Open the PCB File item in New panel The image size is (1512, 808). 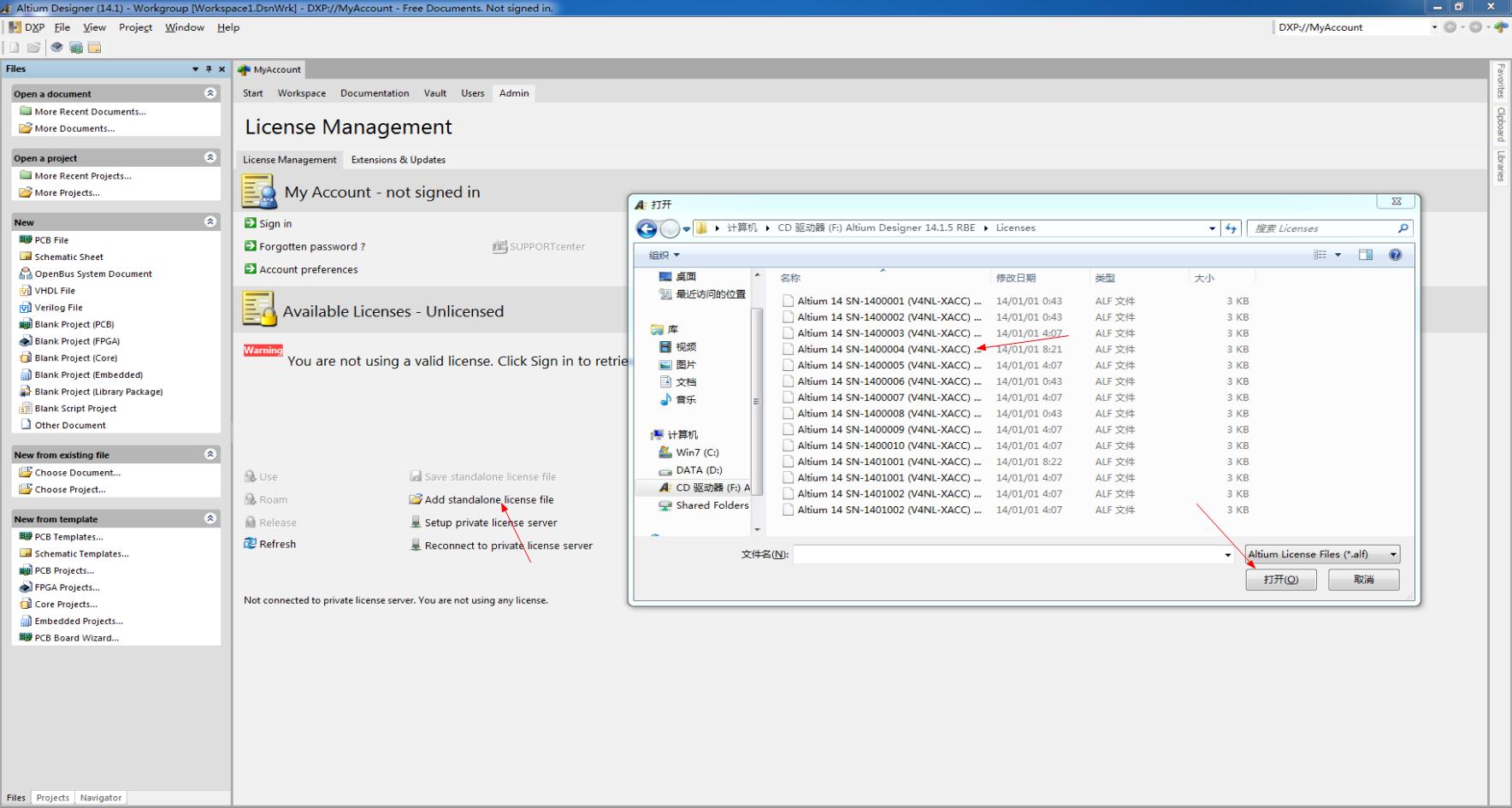pos(51,239)
